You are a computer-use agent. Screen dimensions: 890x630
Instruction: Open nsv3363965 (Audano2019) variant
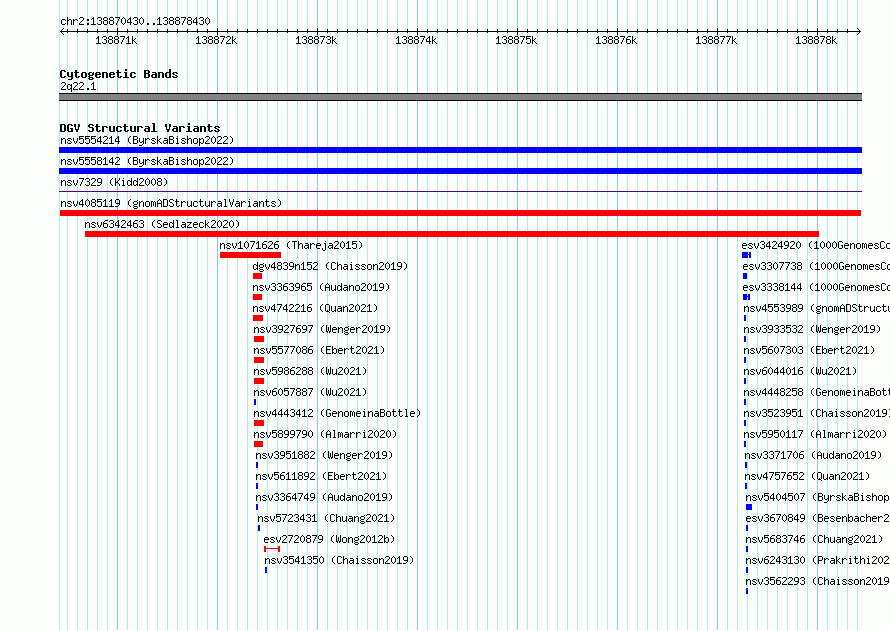(321, 287)
